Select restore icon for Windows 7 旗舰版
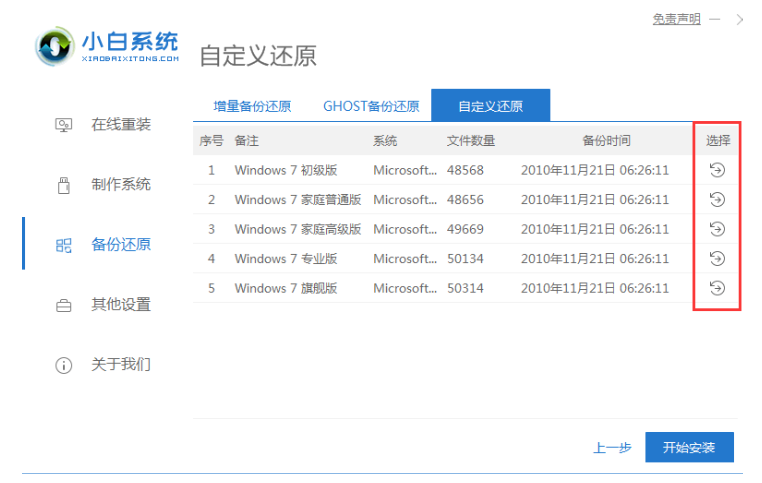 coord(717,288)
